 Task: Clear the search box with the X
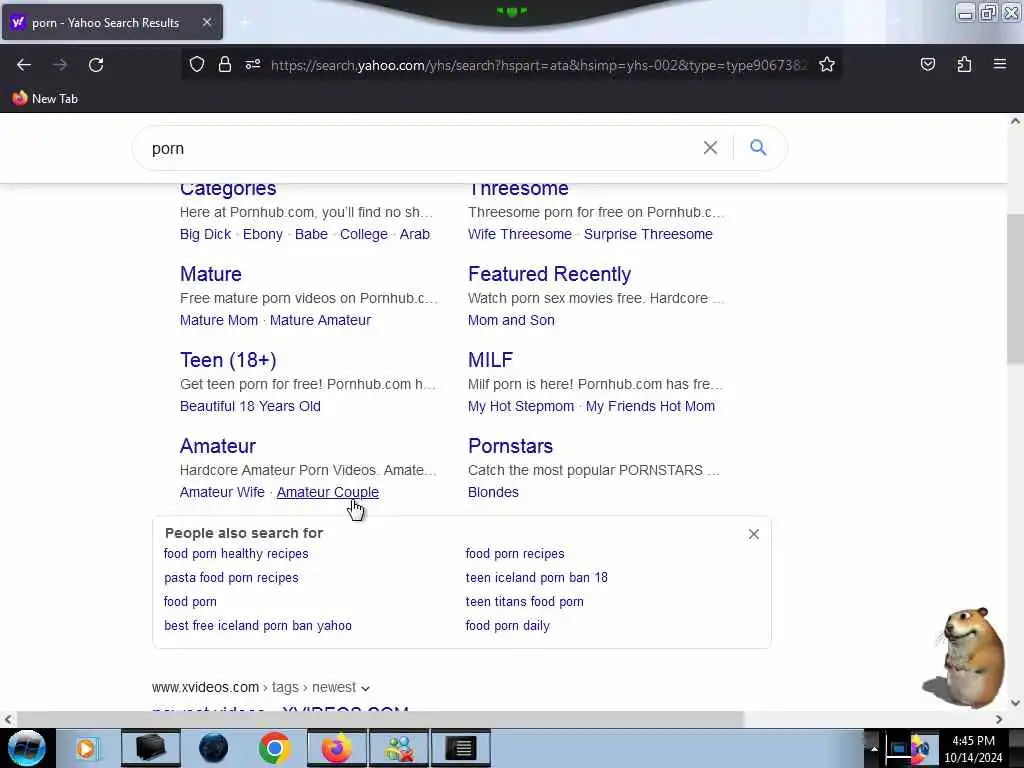[711, 148]
